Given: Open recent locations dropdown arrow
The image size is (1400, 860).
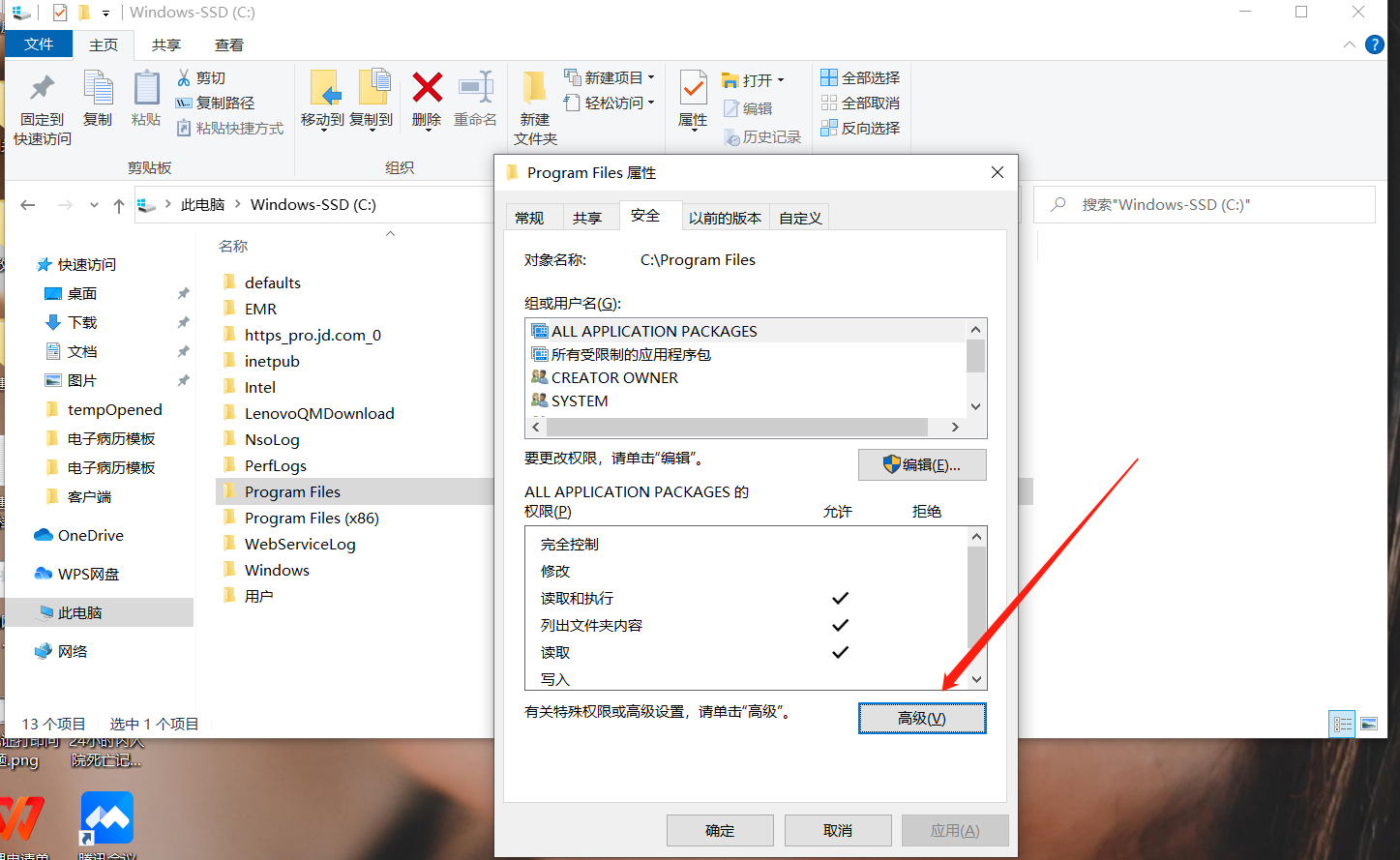Looking at the screenshot, I should [x=94, y=205].
